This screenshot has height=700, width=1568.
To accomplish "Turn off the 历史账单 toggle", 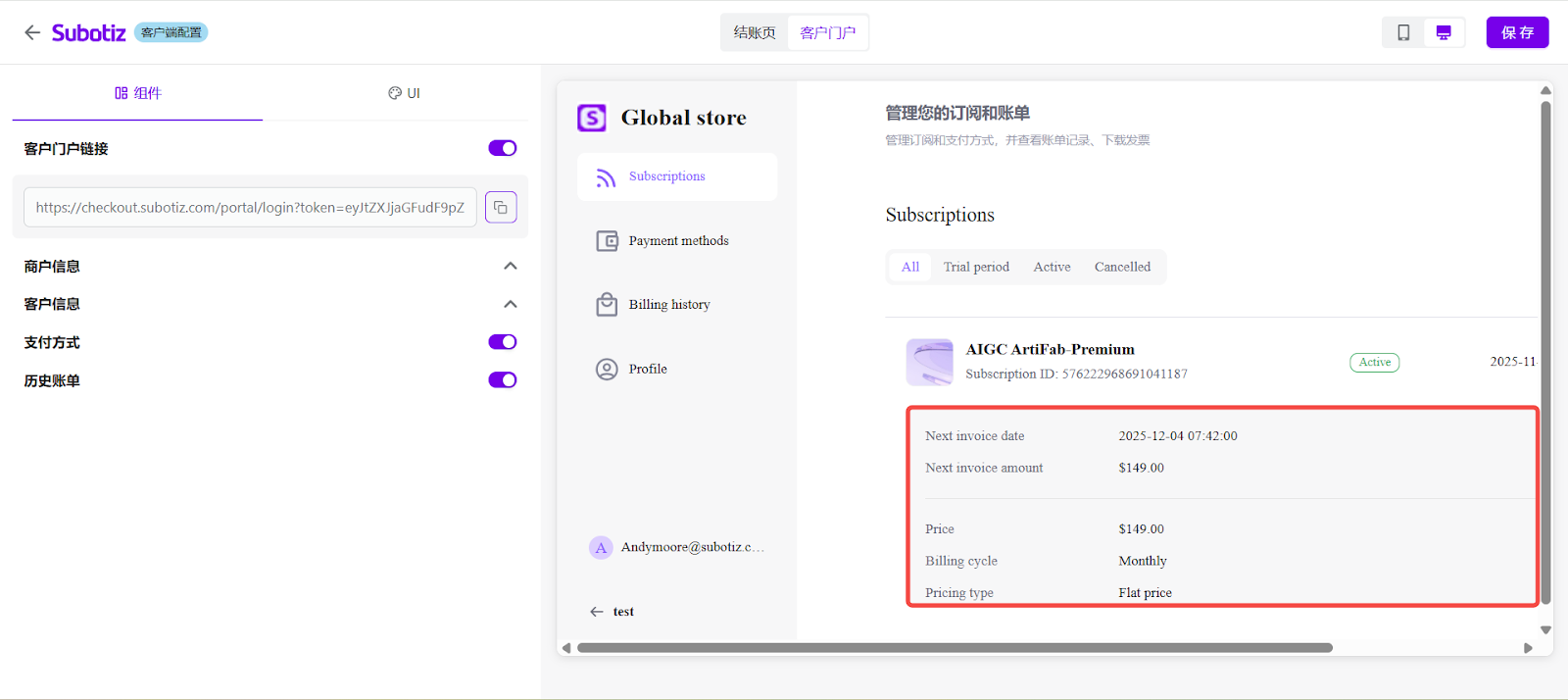I will (503, 380).
